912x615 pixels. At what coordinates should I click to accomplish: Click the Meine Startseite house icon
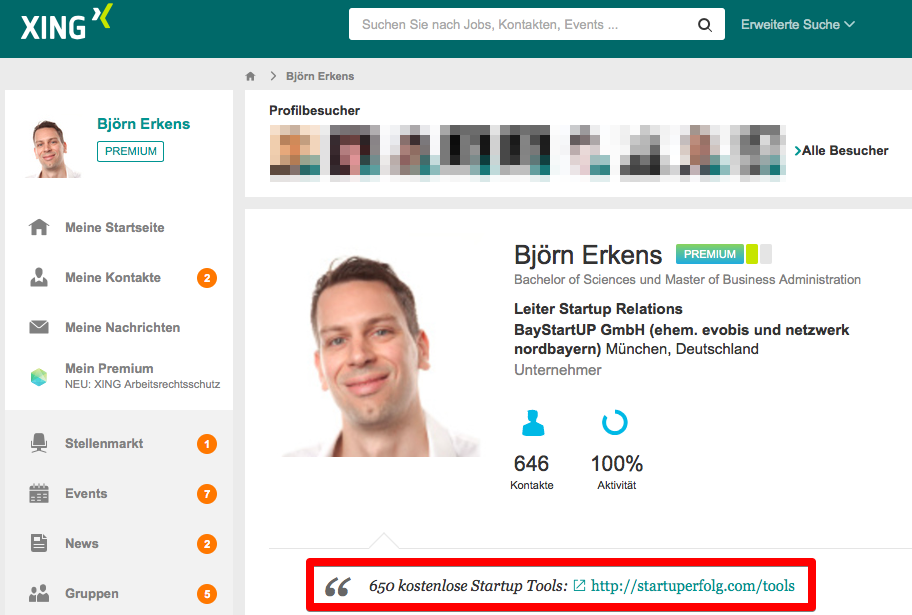[39, 228]
